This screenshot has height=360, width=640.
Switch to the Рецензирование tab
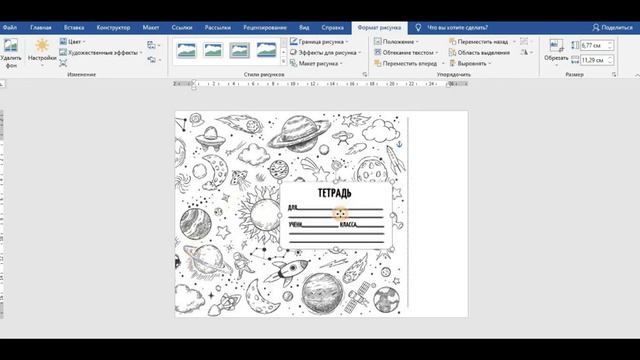pyautogui.click(x=264, y=28)
